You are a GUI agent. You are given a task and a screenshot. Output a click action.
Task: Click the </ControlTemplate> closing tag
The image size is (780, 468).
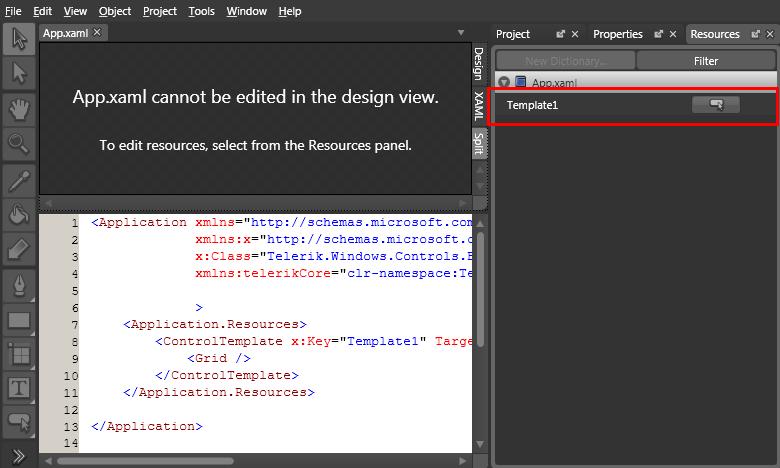[x=227, y=375]
